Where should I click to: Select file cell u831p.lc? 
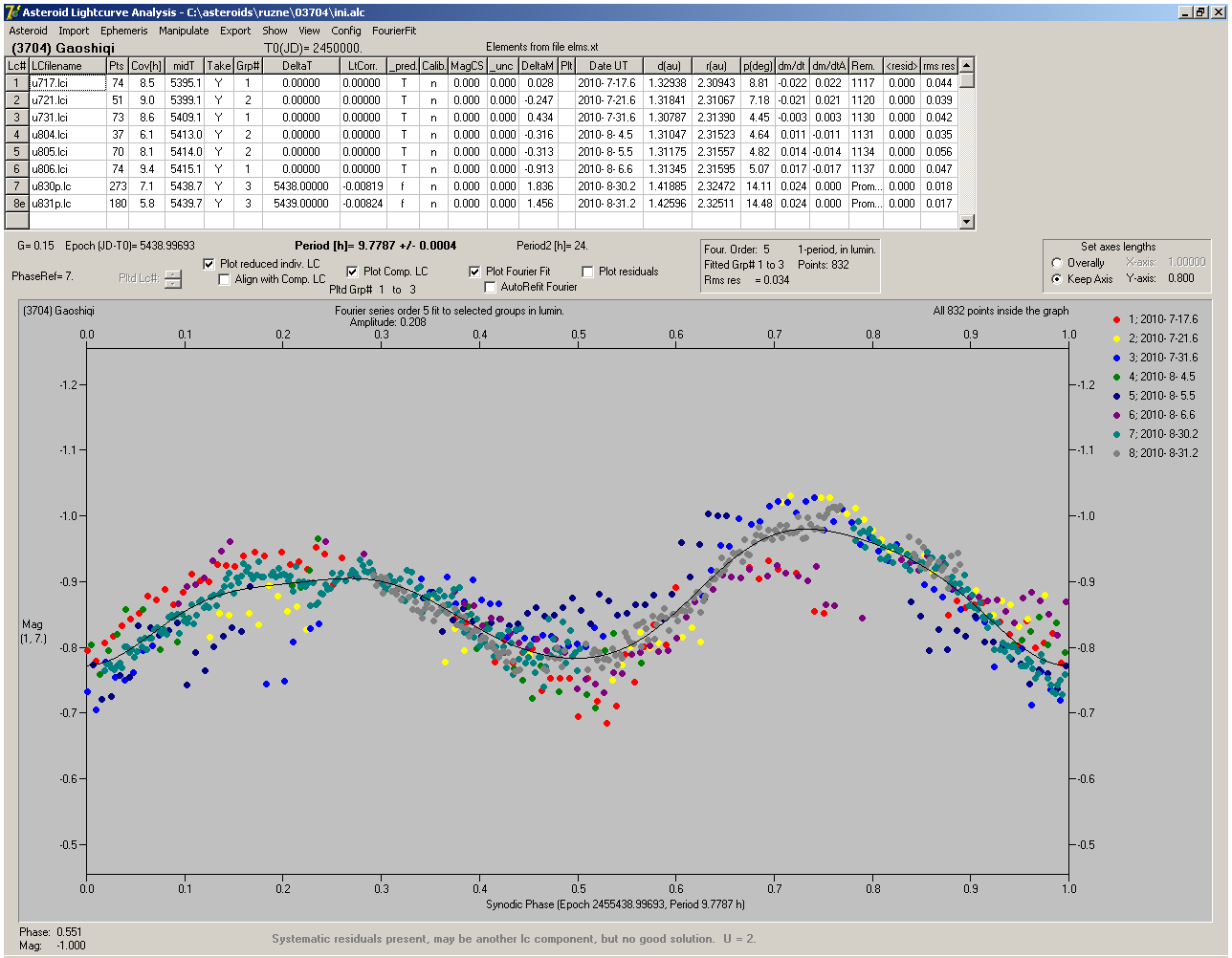coord(68,204)
